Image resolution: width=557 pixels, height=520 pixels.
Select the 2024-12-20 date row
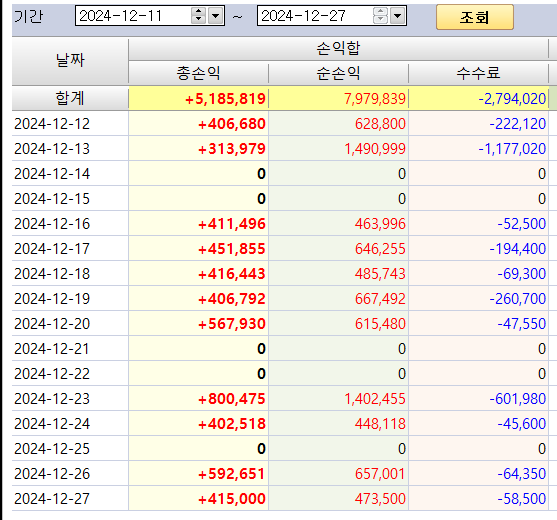(x=52, y=324)
